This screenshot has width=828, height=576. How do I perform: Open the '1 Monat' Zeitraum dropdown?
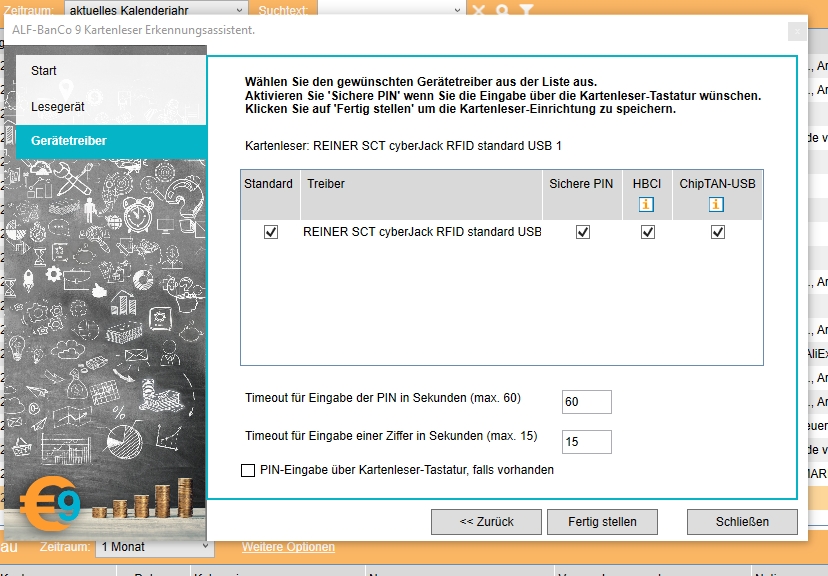point(155,547)
